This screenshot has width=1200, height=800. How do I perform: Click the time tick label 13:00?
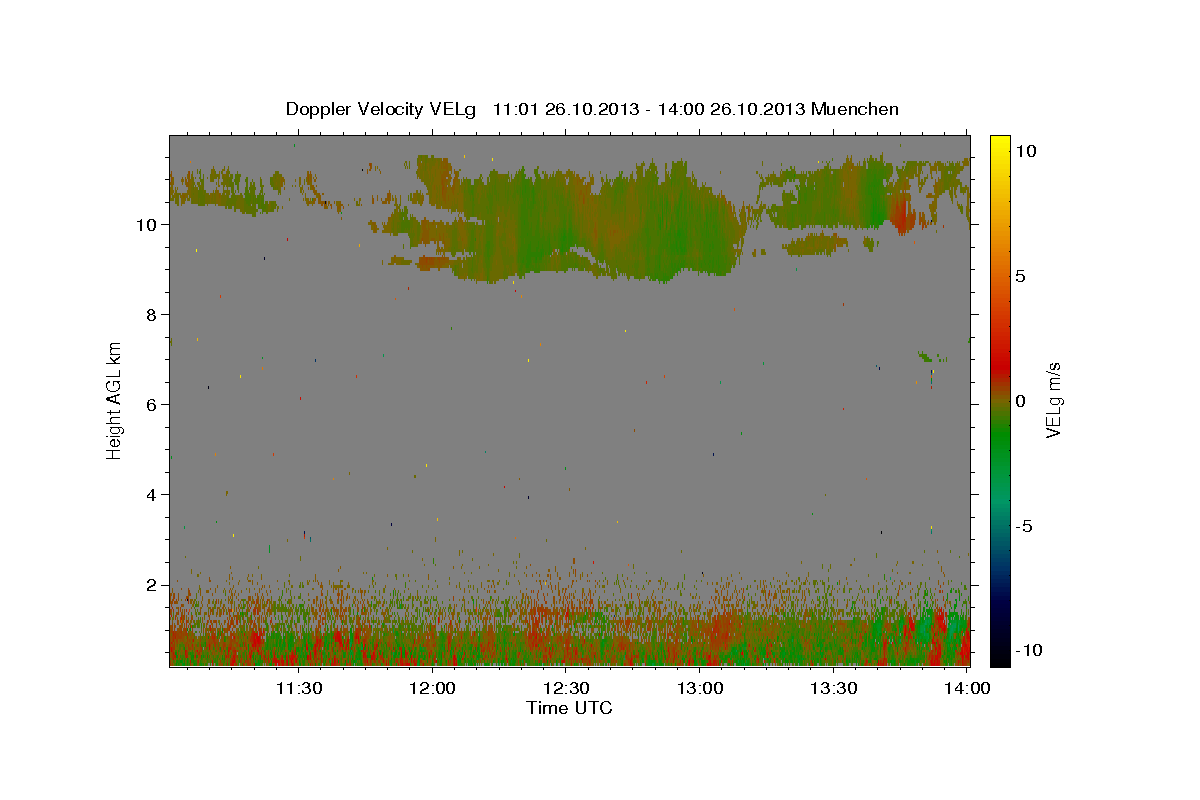700,688
